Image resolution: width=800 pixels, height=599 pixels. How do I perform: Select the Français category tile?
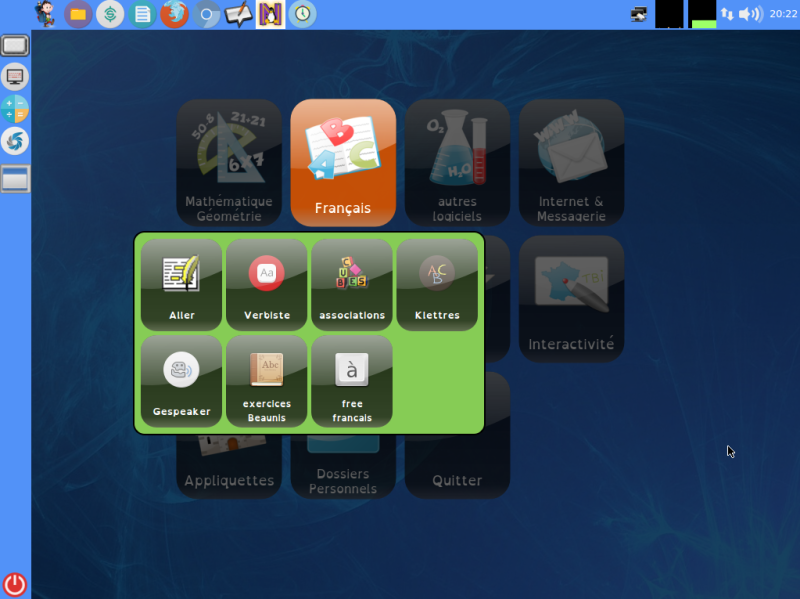[343, 163]
